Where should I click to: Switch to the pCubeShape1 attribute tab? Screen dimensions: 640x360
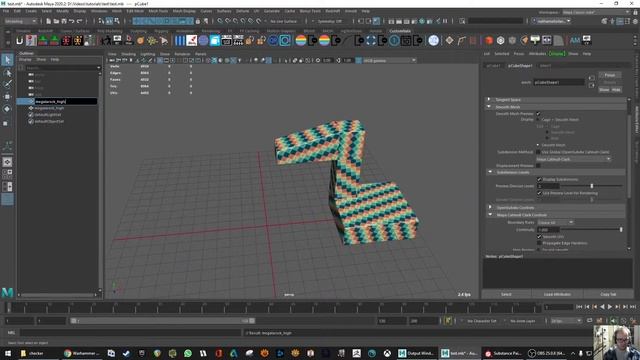point(520,66)
